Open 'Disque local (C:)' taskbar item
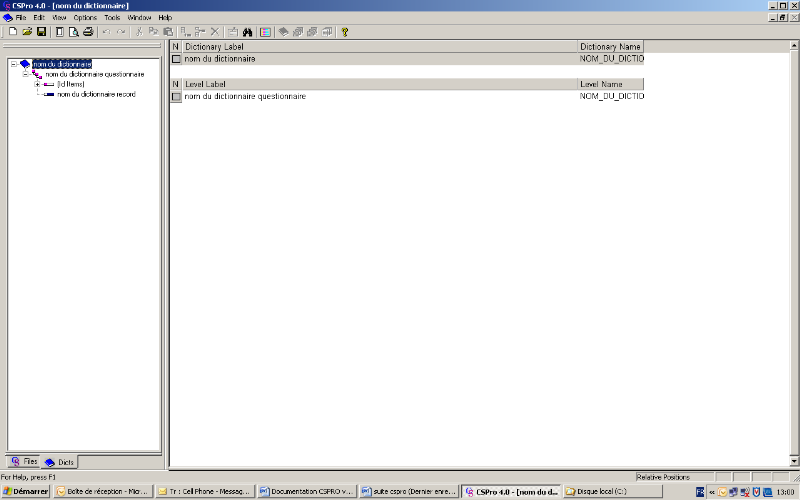The height and width of the screenshot is (500, 800). [x=612, y=491]
